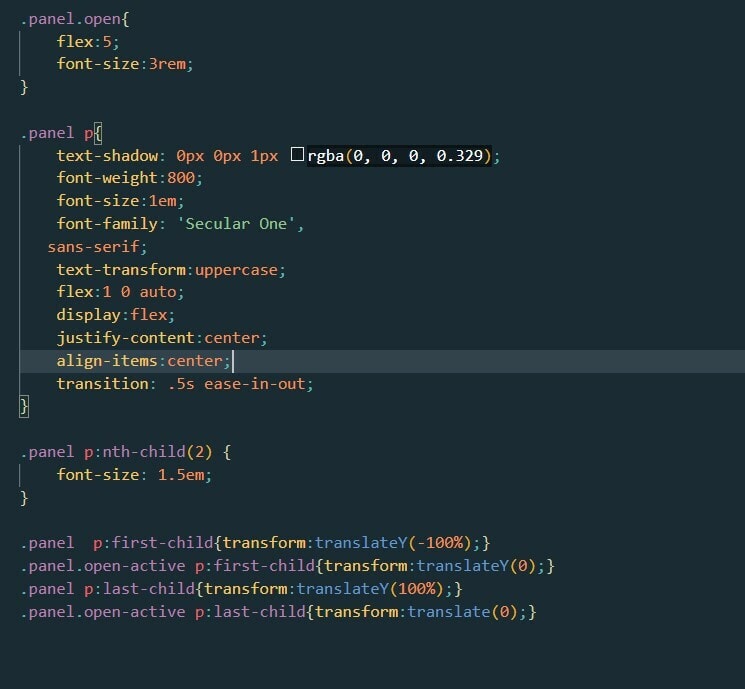Click closing brace of .panel p rule

pos(24,407)
